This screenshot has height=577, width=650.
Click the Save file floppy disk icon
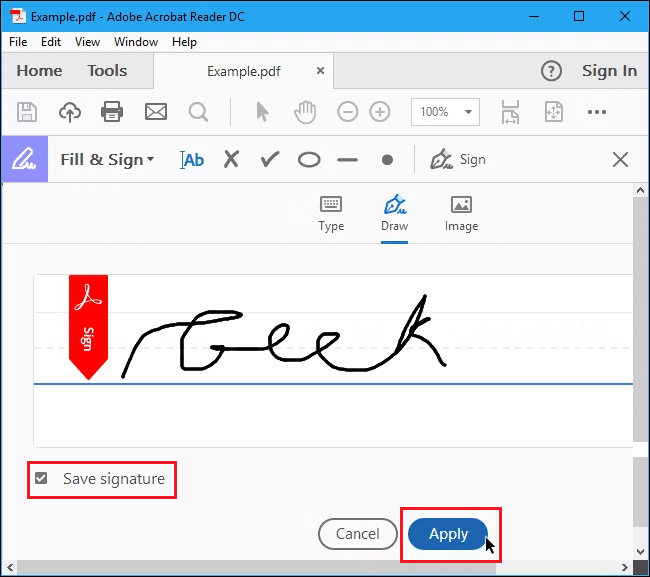28,112
